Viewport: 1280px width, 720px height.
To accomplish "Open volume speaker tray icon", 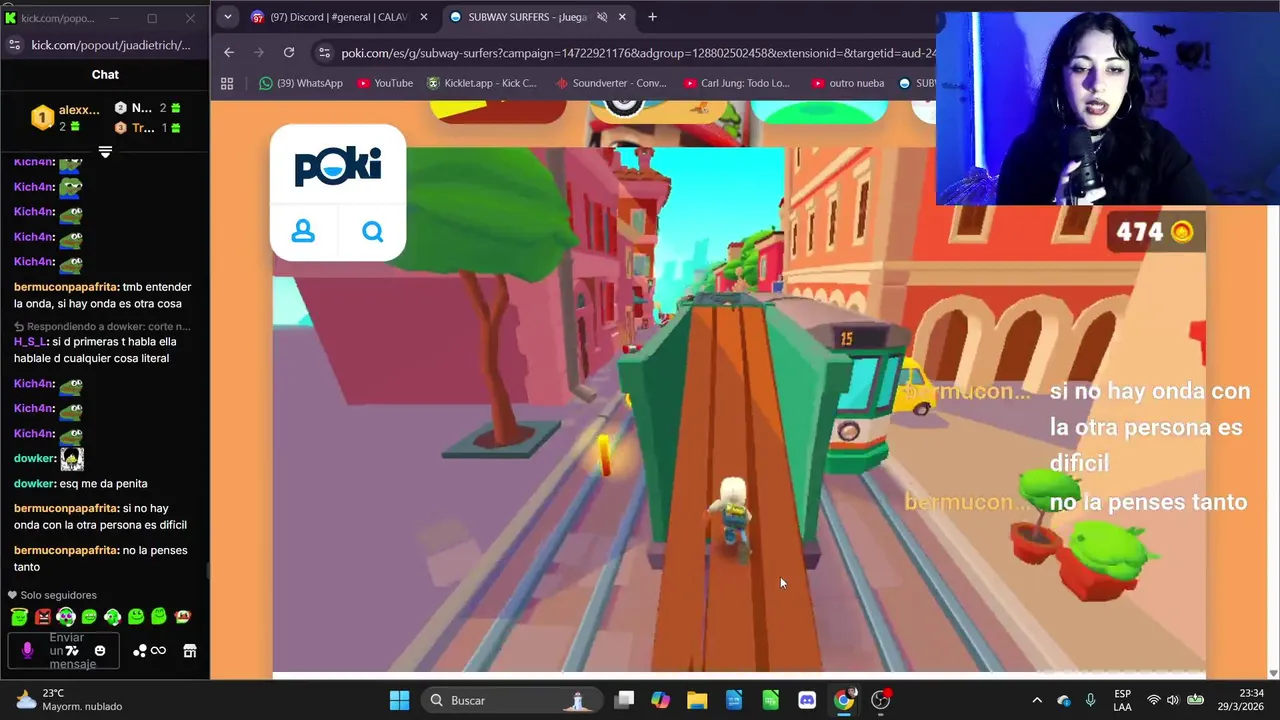I will [x=1173, y=700].
